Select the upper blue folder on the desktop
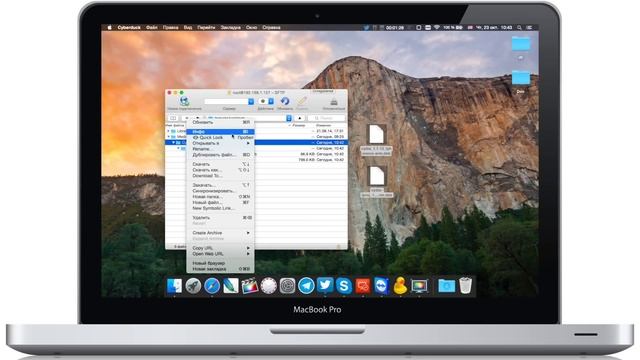The width and height of the screenshot is (640, 360). (x=521, y=43)
